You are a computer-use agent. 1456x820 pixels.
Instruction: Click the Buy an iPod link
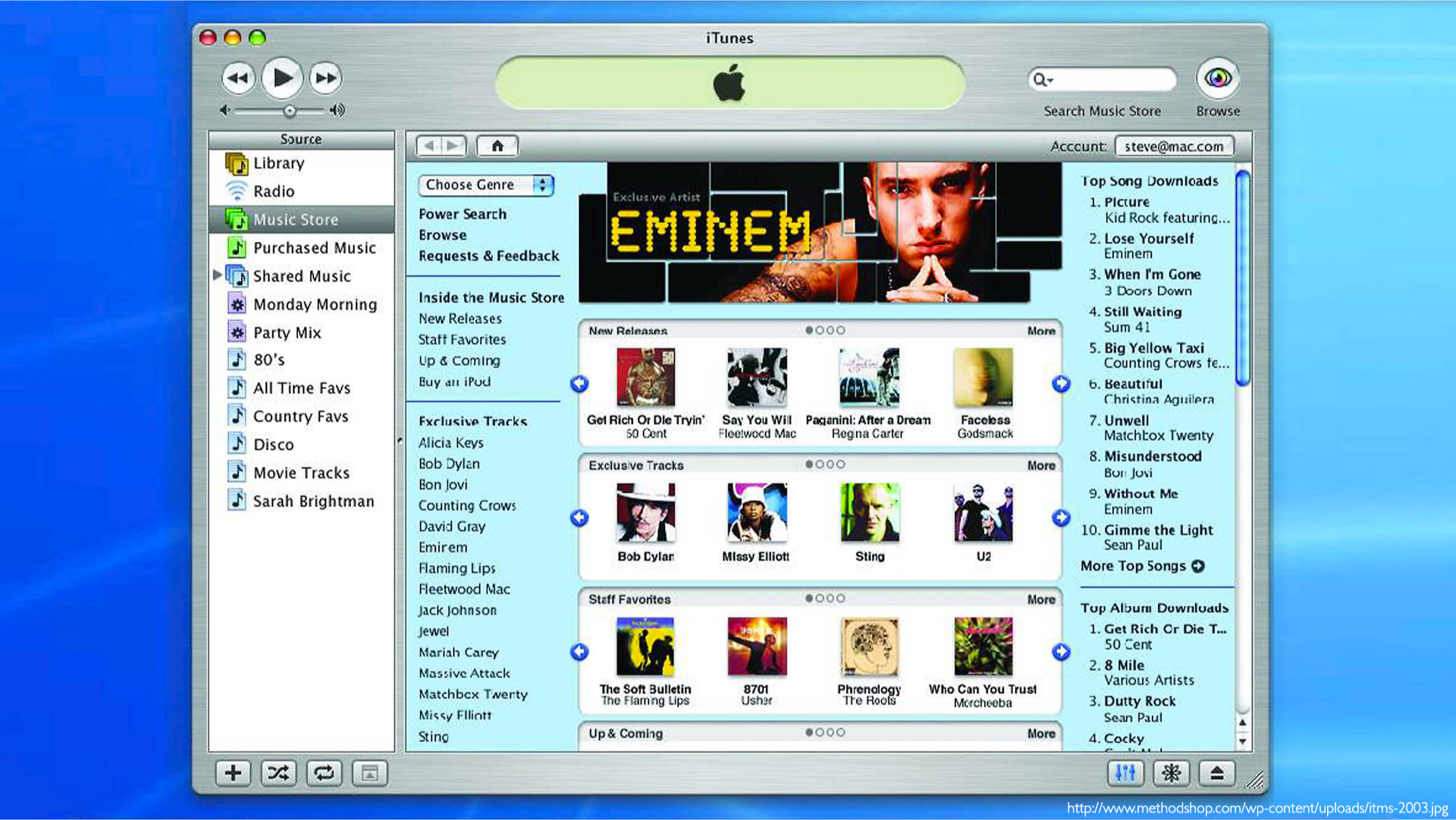pos(454,382)
